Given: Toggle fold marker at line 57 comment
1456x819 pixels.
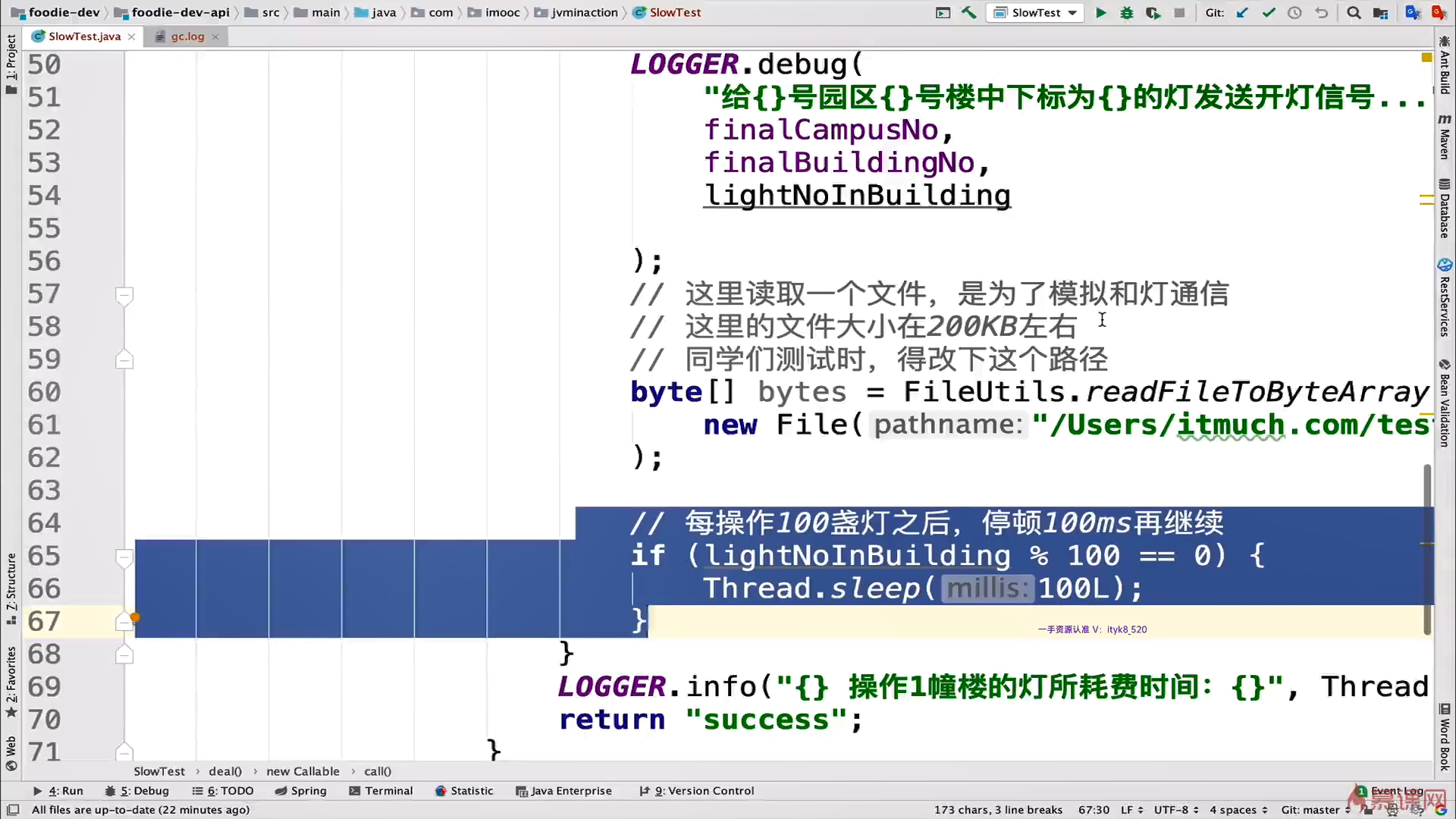Looking at the screenshot, I should coord(124,295).
